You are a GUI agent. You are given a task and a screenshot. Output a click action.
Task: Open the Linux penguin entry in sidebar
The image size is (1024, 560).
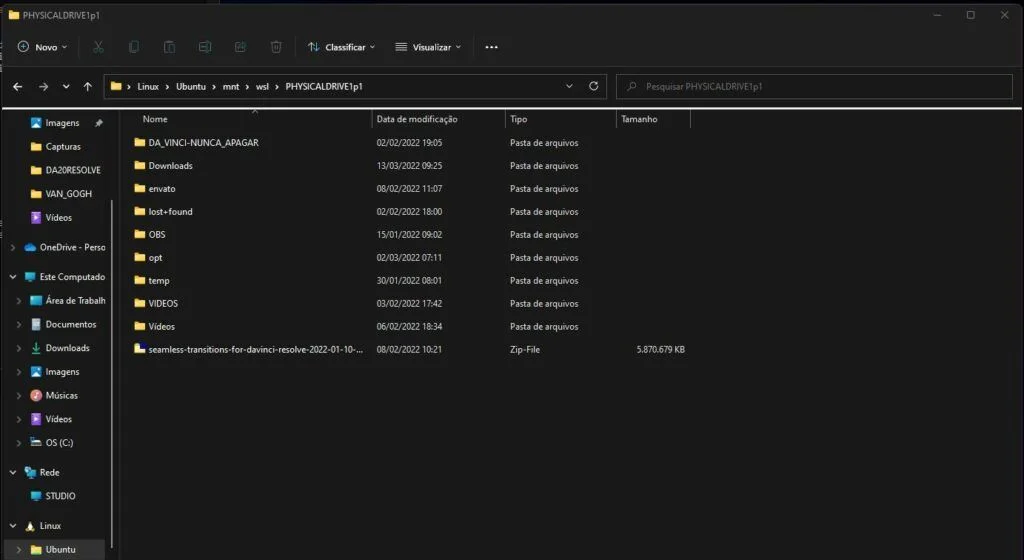42,525
